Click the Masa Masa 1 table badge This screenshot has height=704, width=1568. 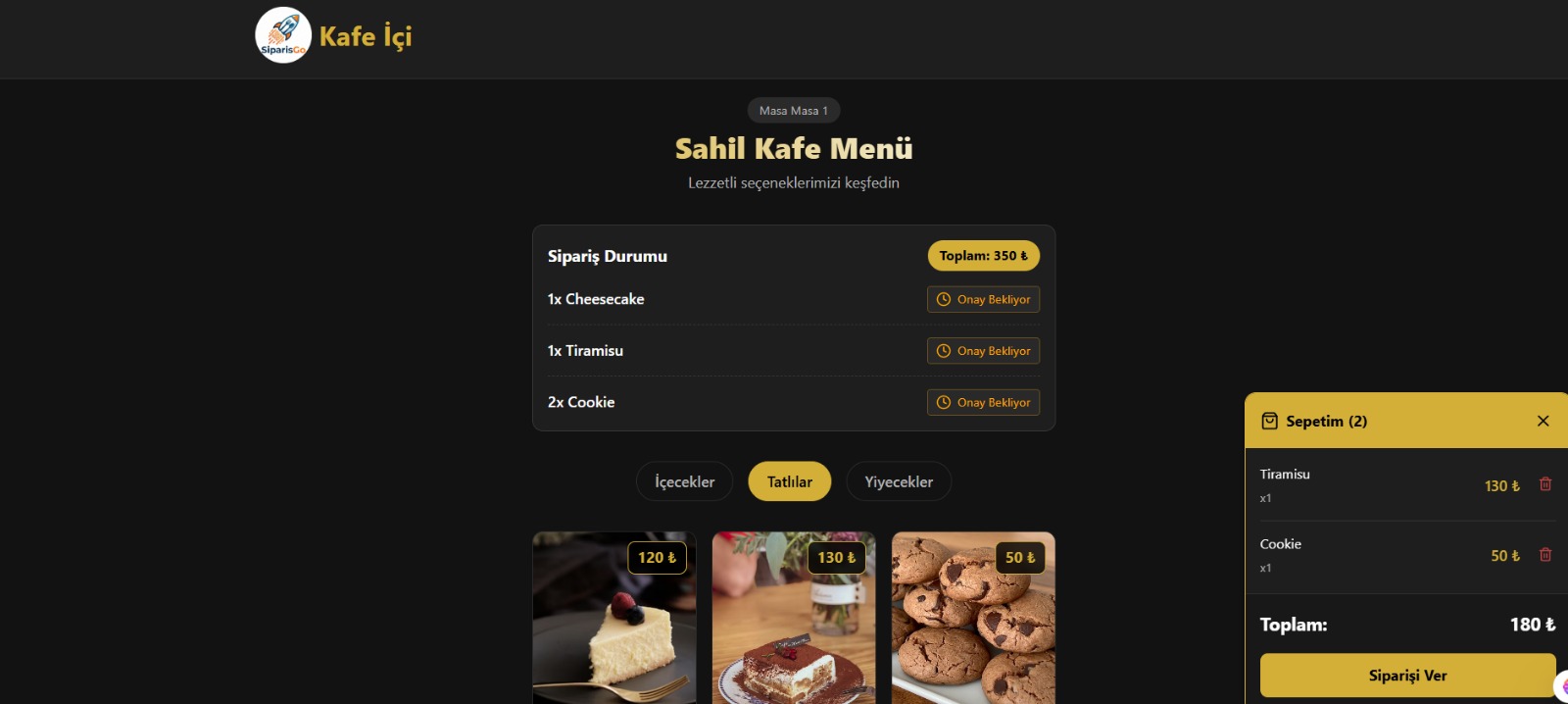point(794,111)
